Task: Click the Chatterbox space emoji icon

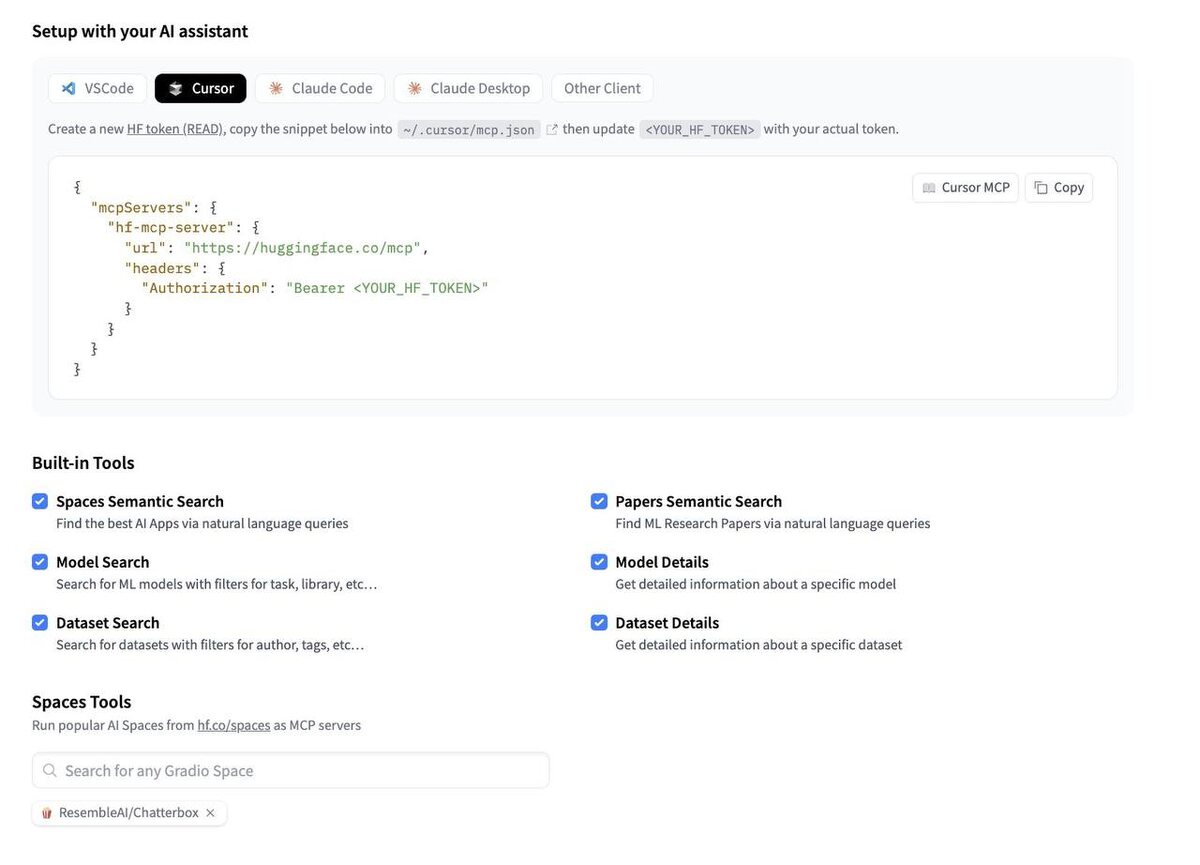Action: (46, 813)
